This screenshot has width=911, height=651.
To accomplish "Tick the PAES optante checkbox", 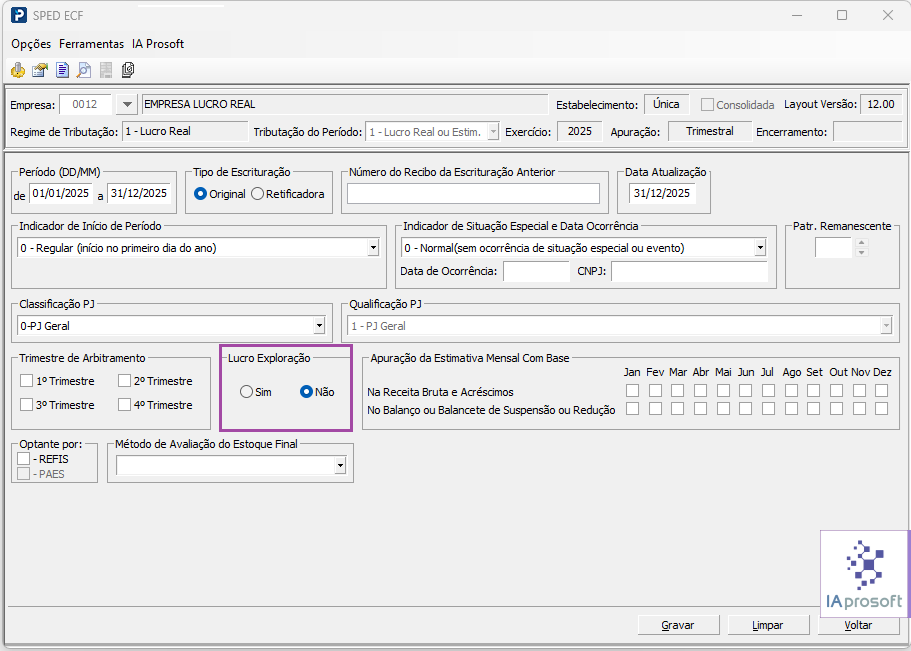I will click(23, 474).
